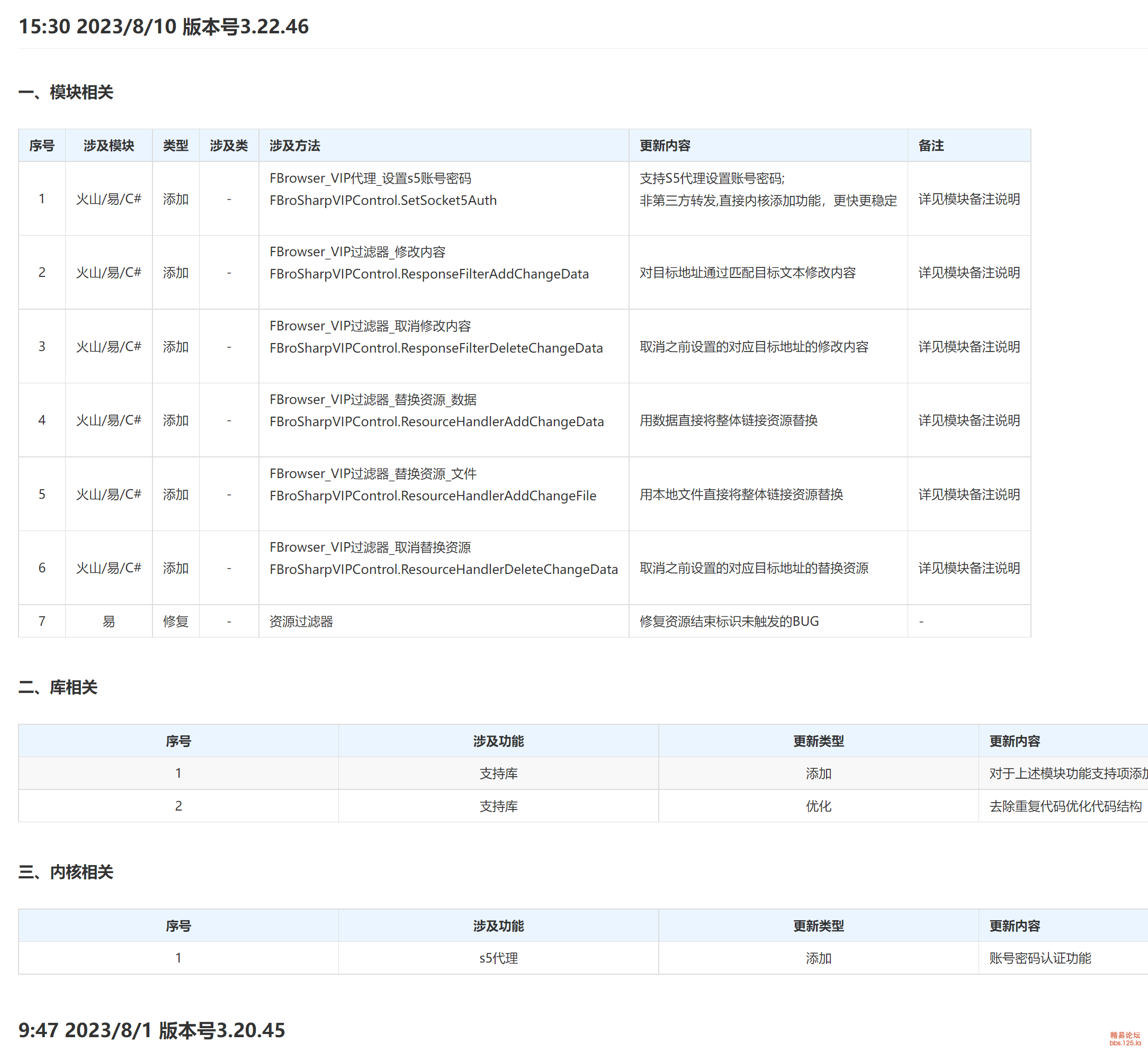
Task: Select the text FBrowser_VIP代理_设置s5账号密码
Action: (371, 178)
